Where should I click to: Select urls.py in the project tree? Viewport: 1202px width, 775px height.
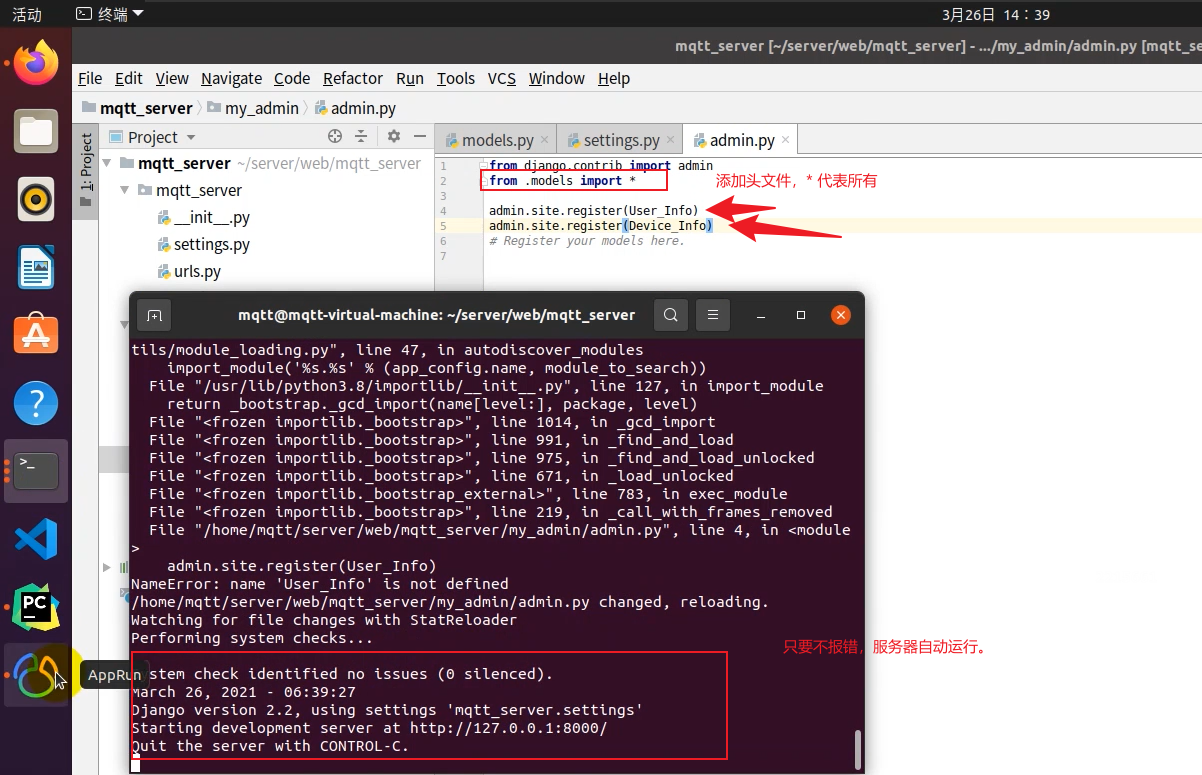(189, 271)
